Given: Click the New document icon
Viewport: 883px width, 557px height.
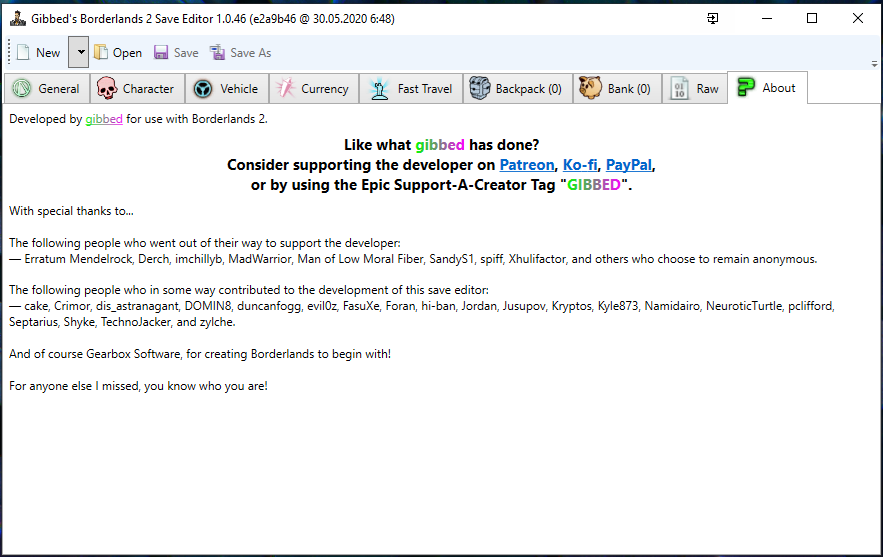Looking at the screenshot, I should 23,52.
